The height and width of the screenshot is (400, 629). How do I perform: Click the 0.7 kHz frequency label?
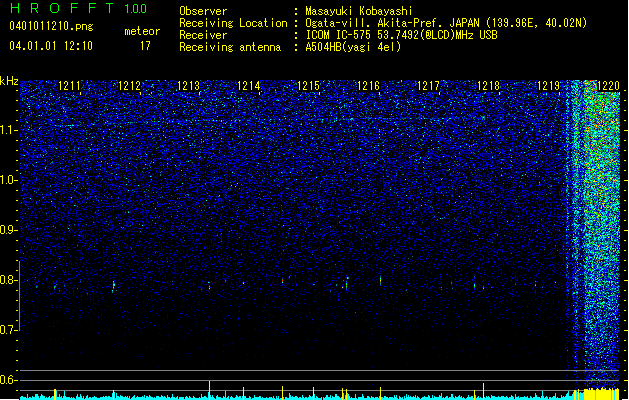point(9,330)
